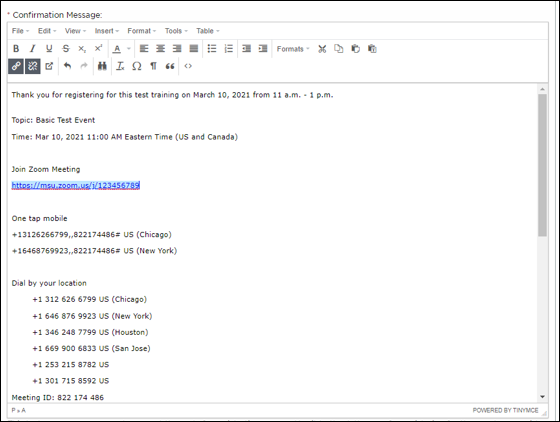Click the POWERED BY TINYMCE link
Screen dimensions: 560x422
click(x=505, y=410)
